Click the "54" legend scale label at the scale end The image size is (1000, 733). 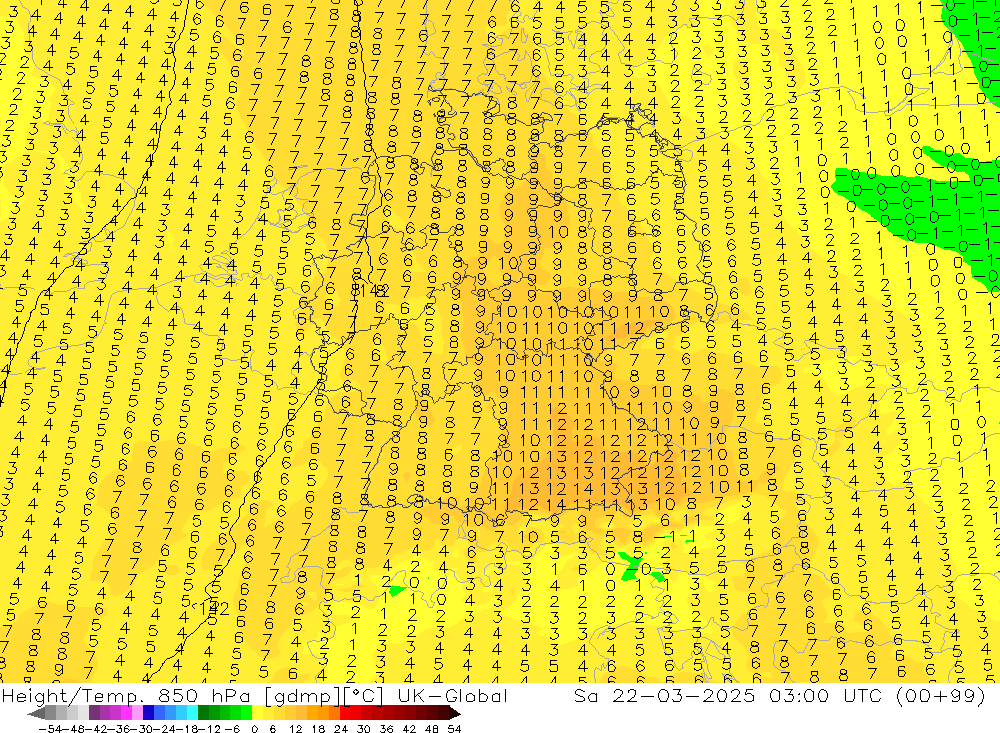click(x=454, y=729)
